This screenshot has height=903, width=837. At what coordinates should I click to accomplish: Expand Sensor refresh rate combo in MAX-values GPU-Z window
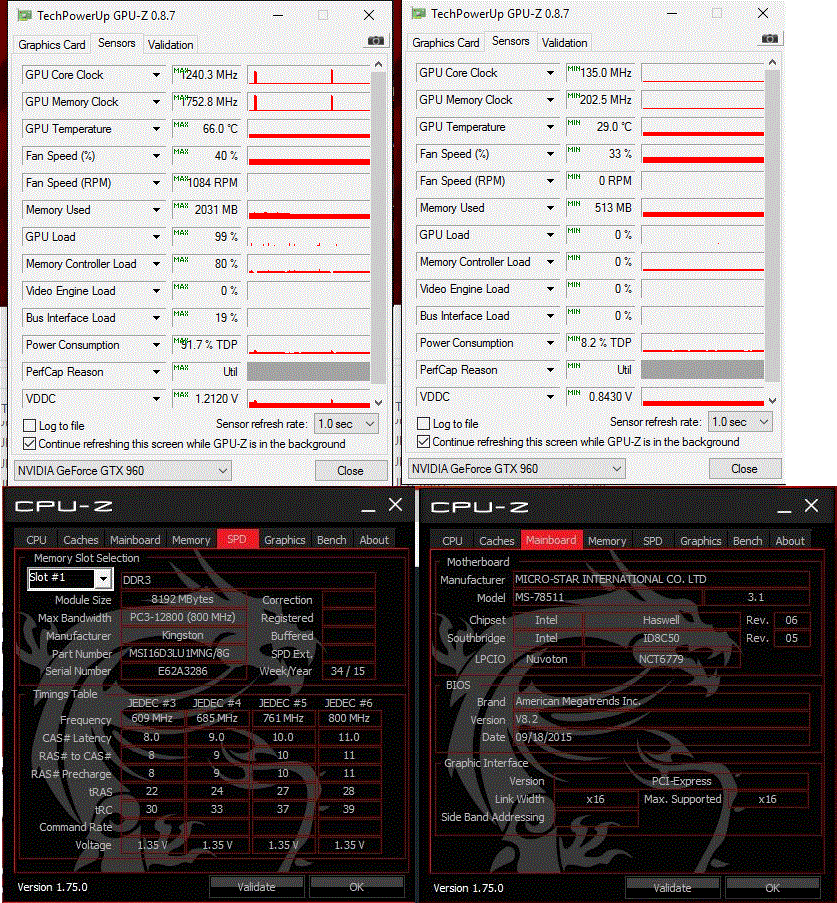pos(346,424)
